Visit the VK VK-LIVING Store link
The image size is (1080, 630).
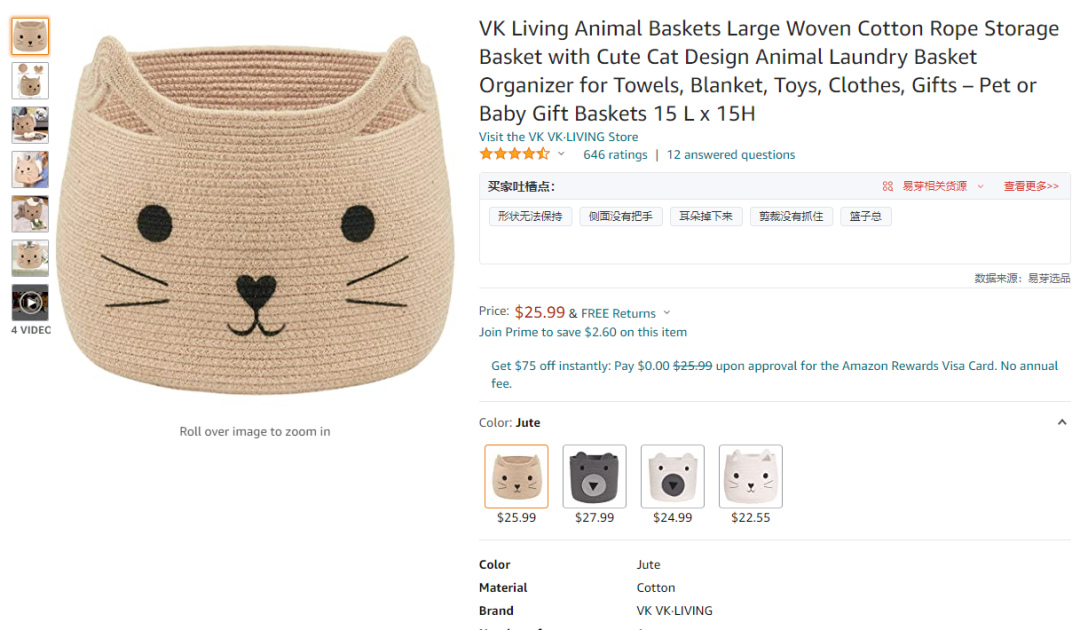(559, 136)
